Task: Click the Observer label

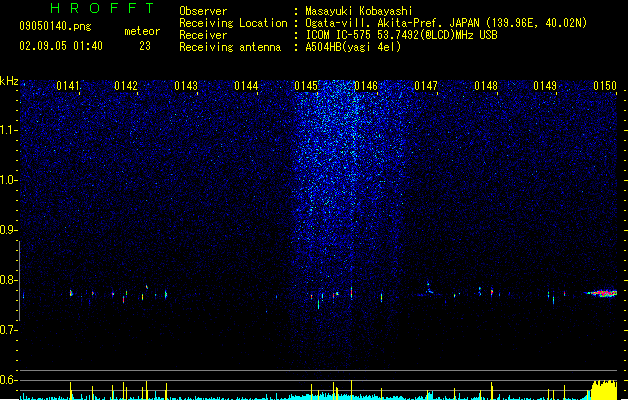Action: pos(203,11)
